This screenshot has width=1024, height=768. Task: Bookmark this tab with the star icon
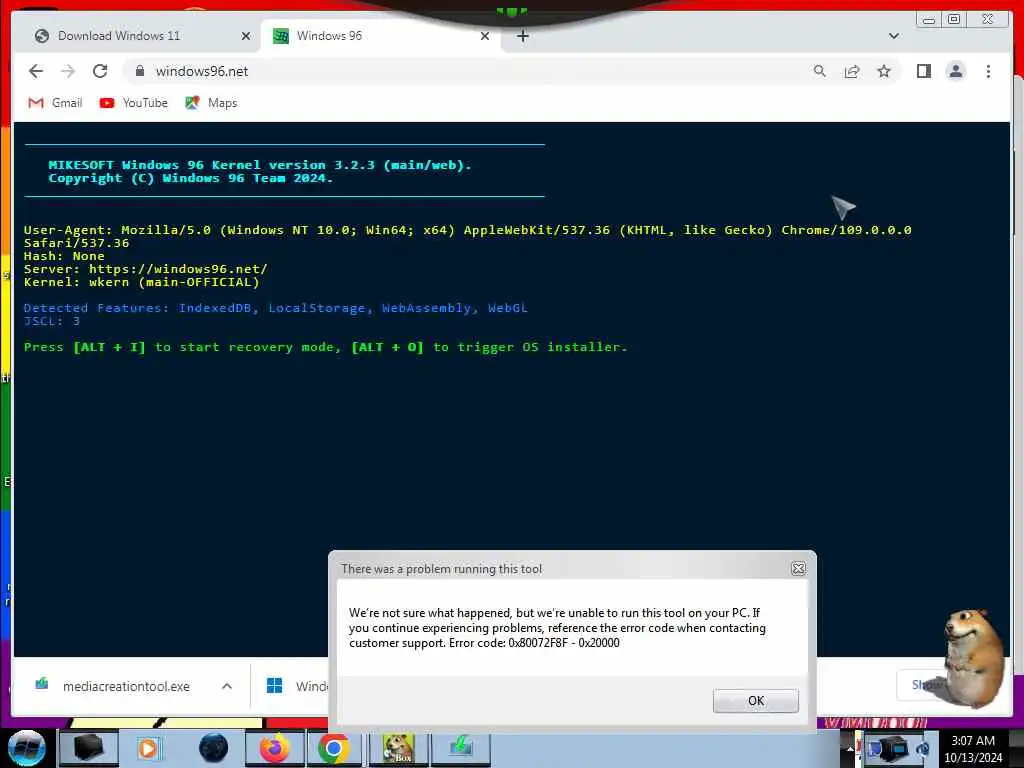(884, 71)
